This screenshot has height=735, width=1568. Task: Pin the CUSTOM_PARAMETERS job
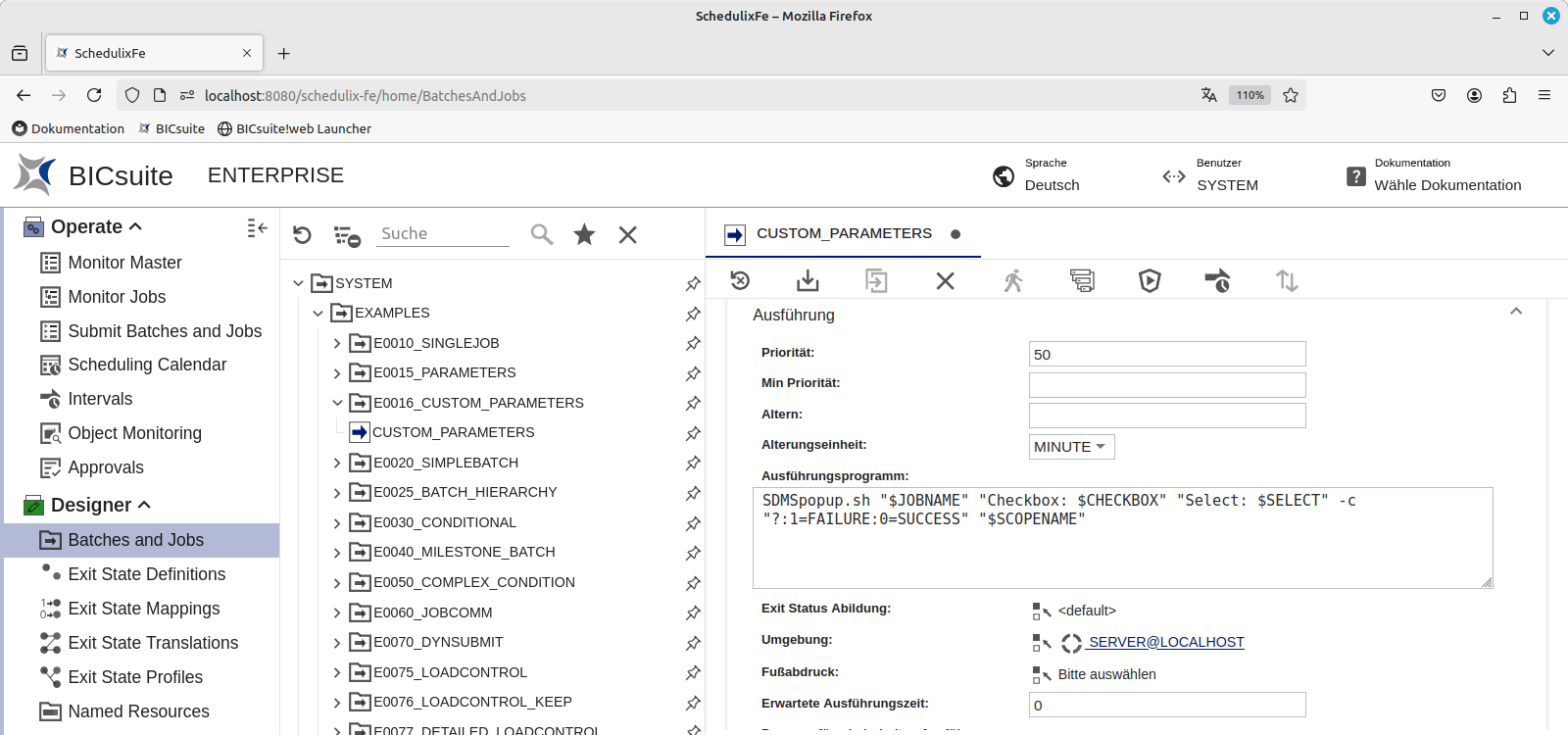coord(693,433)
